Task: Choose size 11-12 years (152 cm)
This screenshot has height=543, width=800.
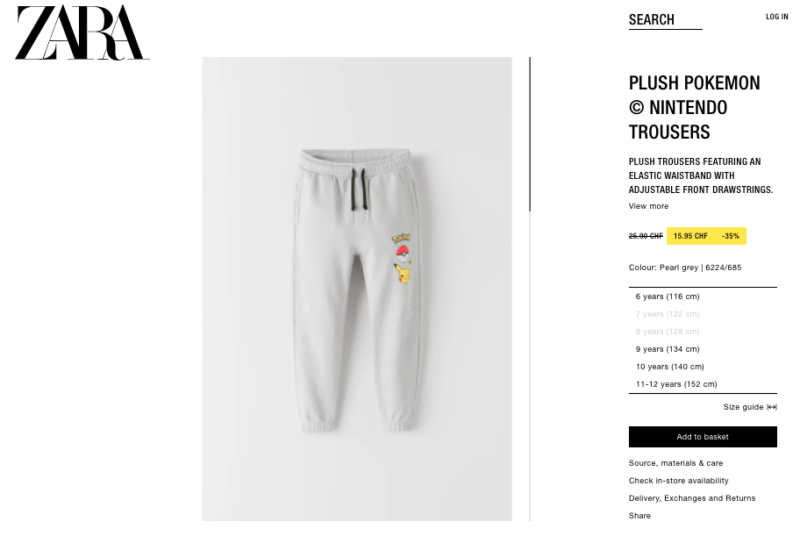Action: tap(703, 384)
